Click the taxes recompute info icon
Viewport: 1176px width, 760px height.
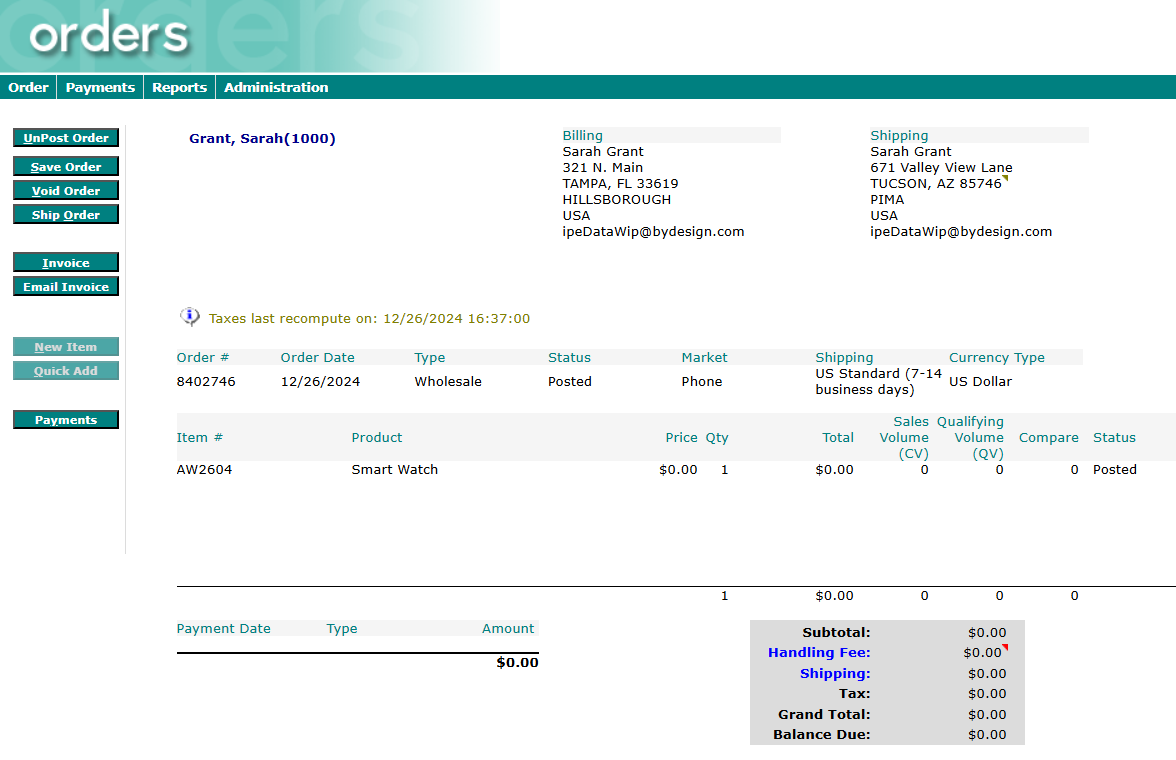(x=190, y=317)
